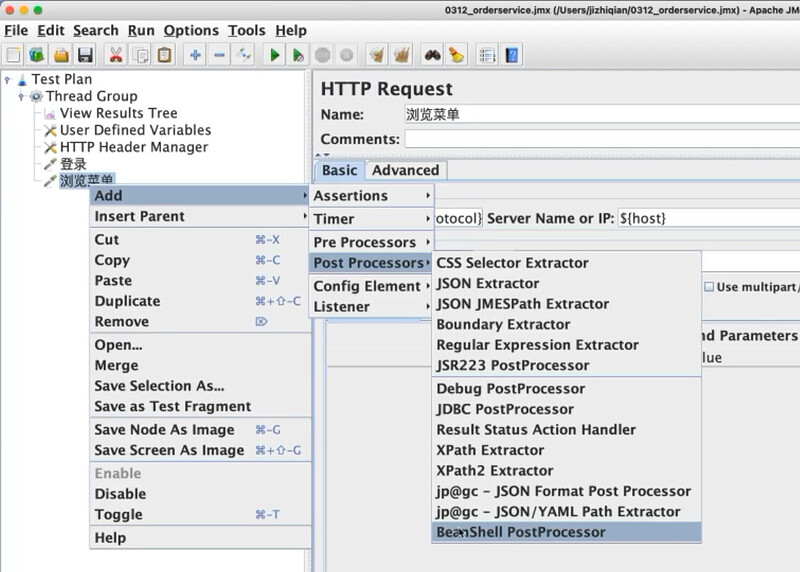
Task: Open the Help menu in menu bar
Action: pos(291,31)
